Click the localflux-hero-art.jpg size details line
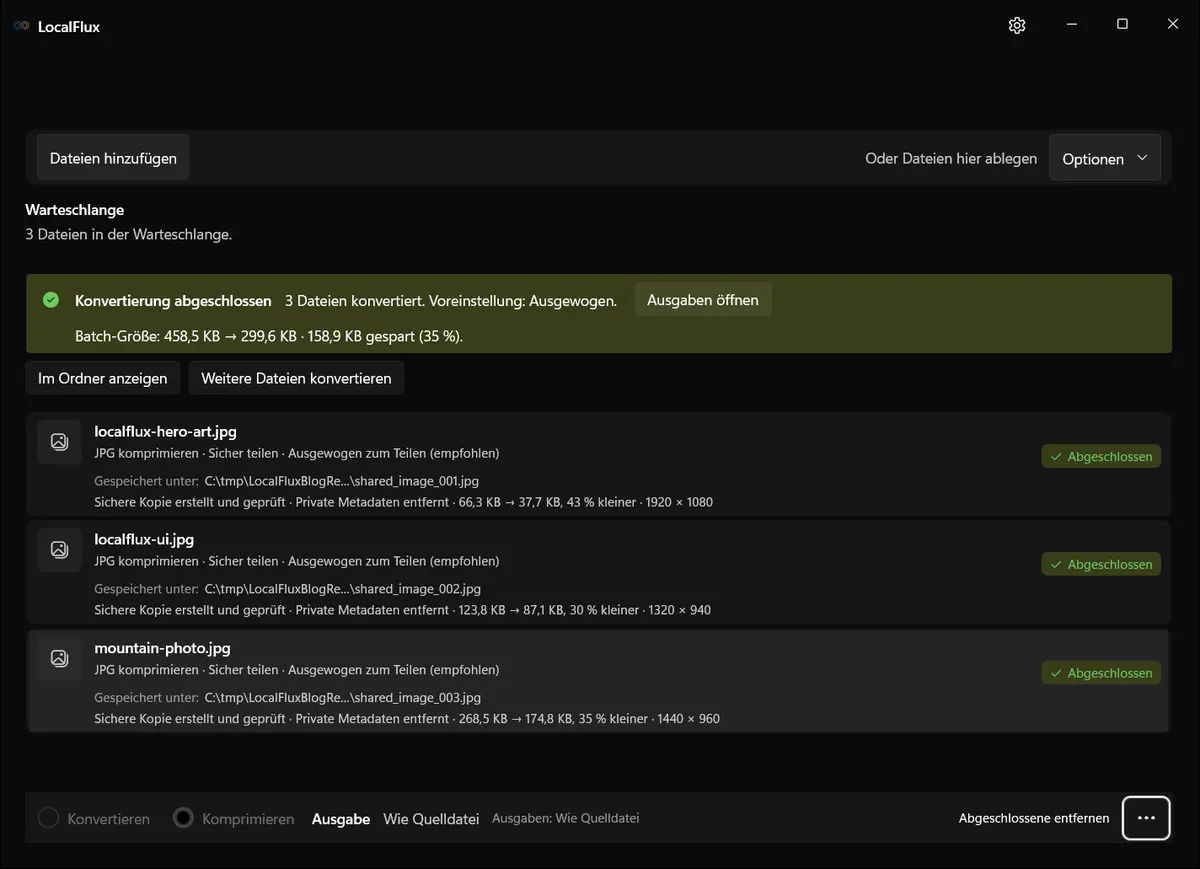Image resolution: width=1200 pixels, height=869 pixels. [x=404, y=501]
